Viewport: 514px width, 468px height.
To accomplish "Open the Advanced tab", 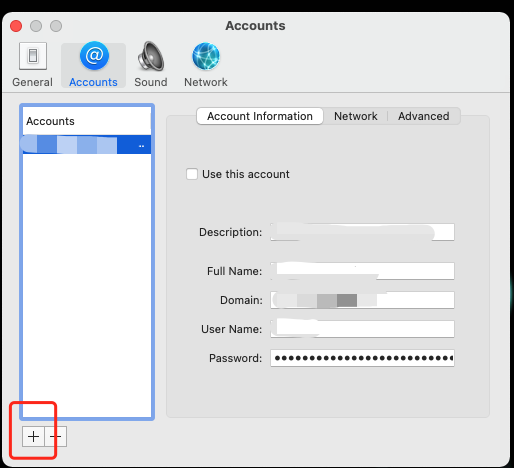I will (x=424, y=116).
